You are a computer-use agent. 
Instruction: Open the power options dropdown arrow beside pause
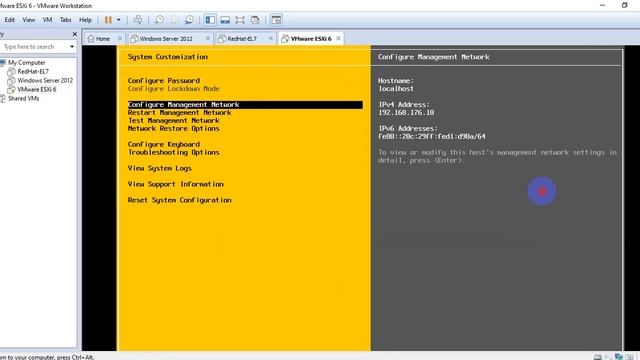119,20
